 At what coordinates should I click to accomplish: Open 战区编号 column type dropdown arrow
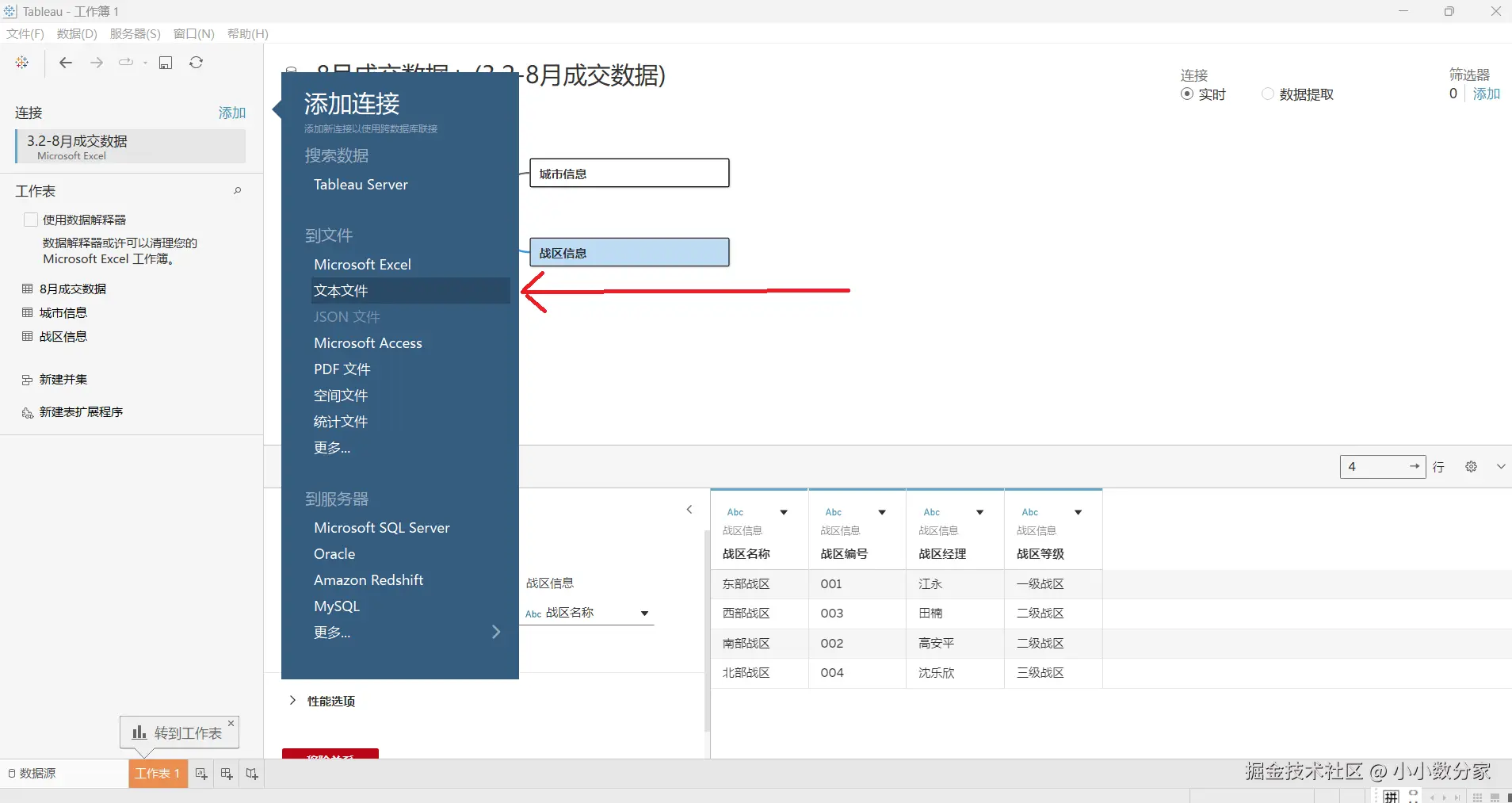(x=882, y=512)
